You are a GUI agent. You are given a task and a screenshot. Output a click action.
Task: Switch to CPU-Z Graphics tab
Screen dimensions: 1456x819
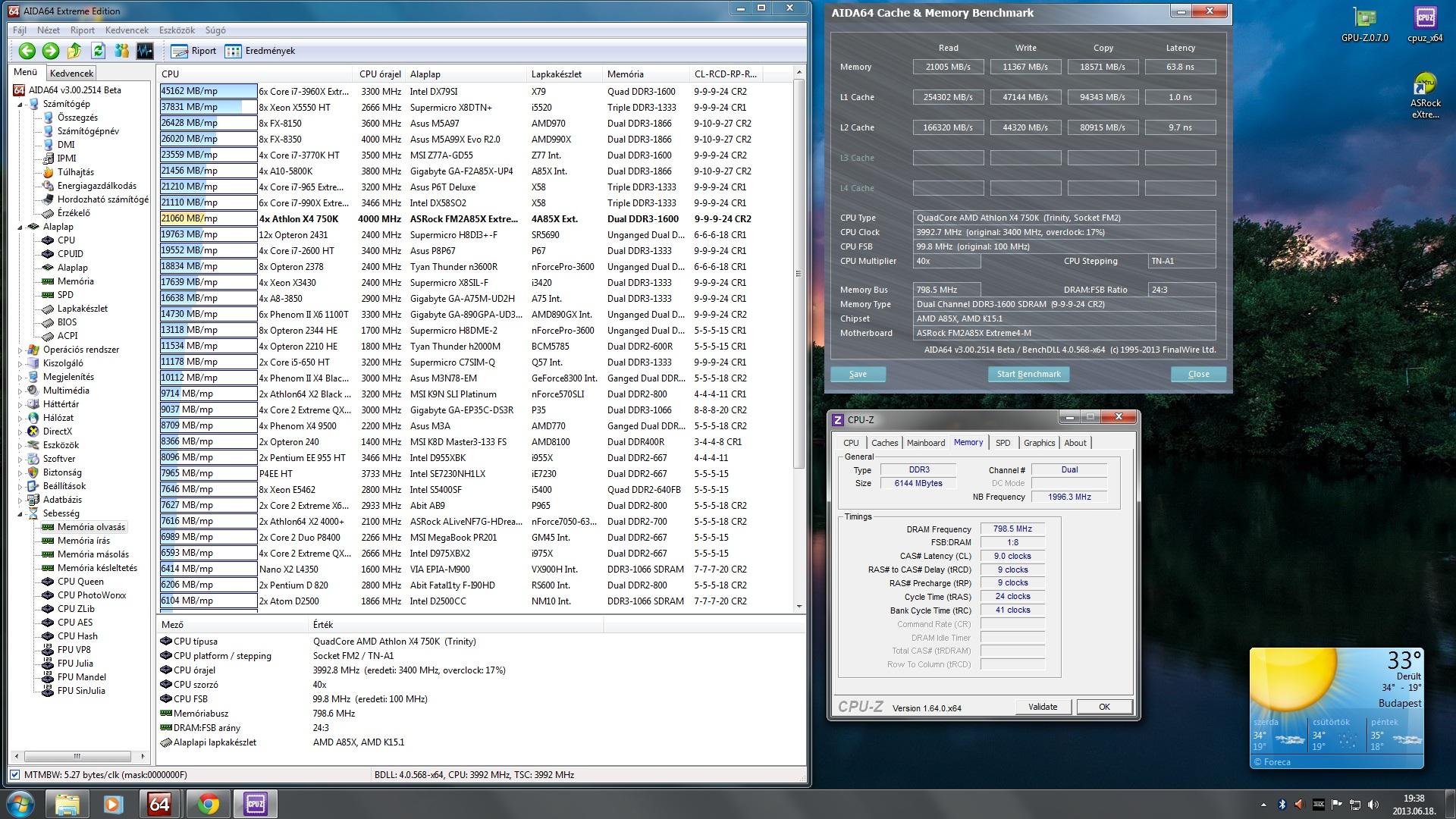(1039, 443)
